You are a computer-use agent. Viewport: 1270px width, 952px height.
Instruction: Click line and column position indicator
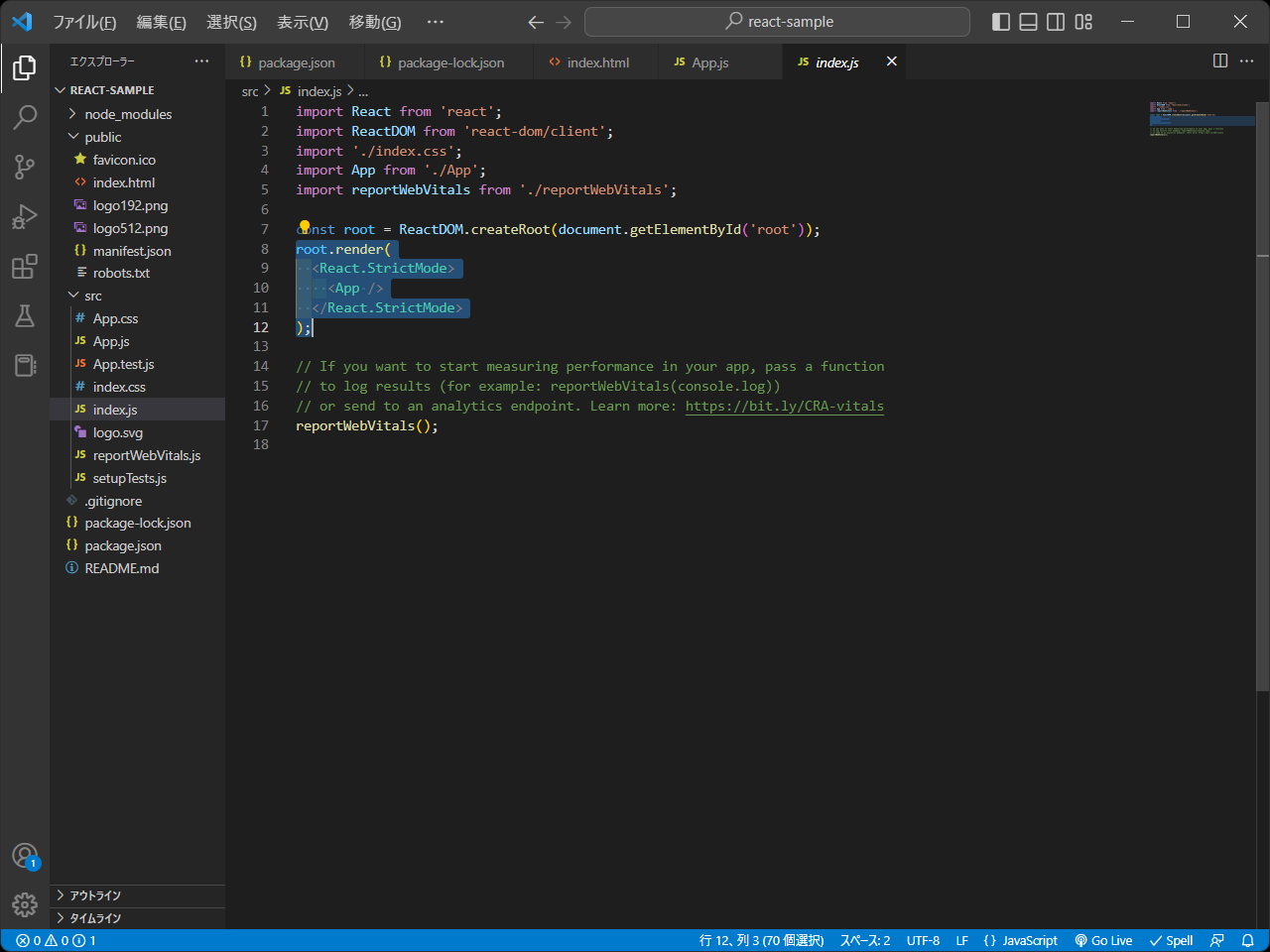tap(761, 940)
